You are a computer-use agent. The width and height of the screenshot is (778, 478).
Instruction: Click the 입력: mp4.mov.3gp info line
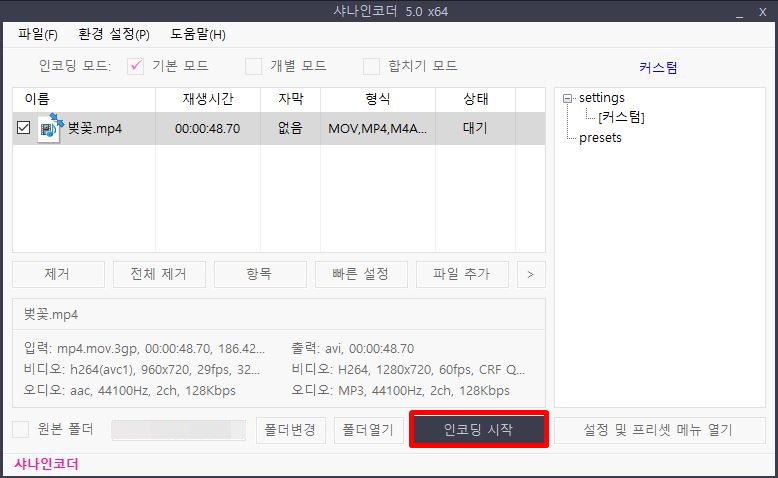point(144,348)
